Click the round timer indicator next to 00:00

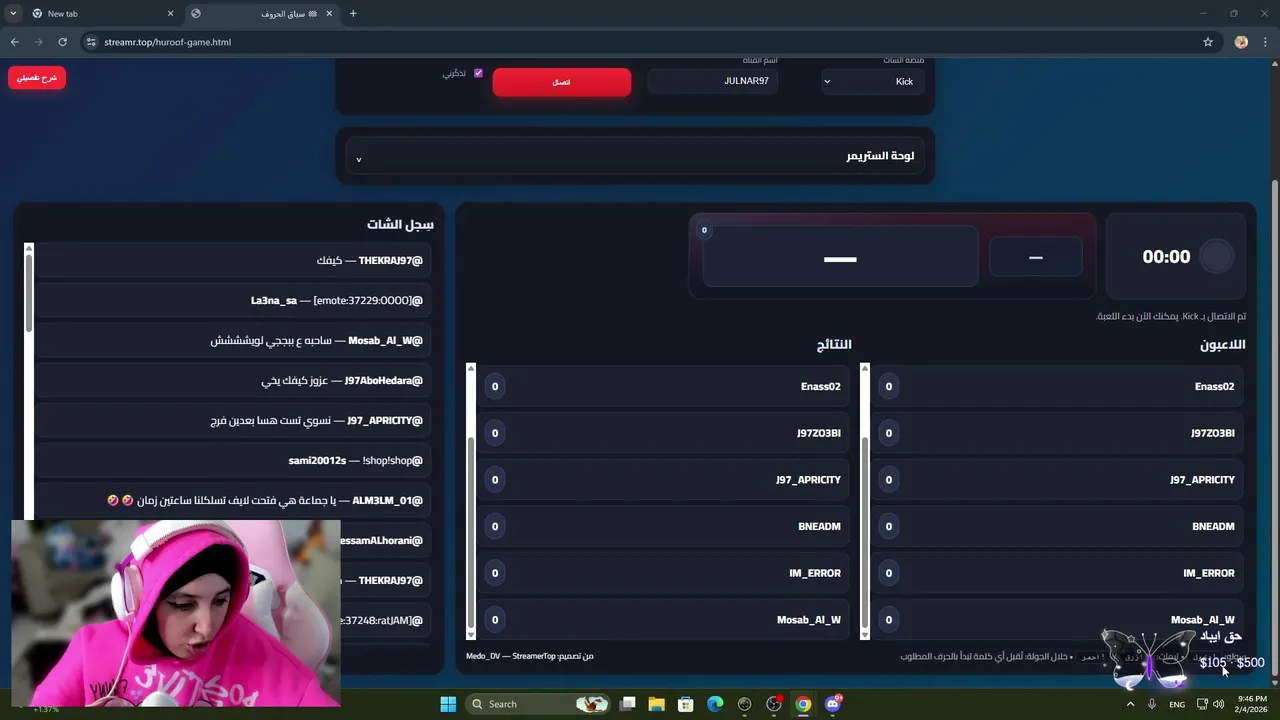click(1216, 257)
